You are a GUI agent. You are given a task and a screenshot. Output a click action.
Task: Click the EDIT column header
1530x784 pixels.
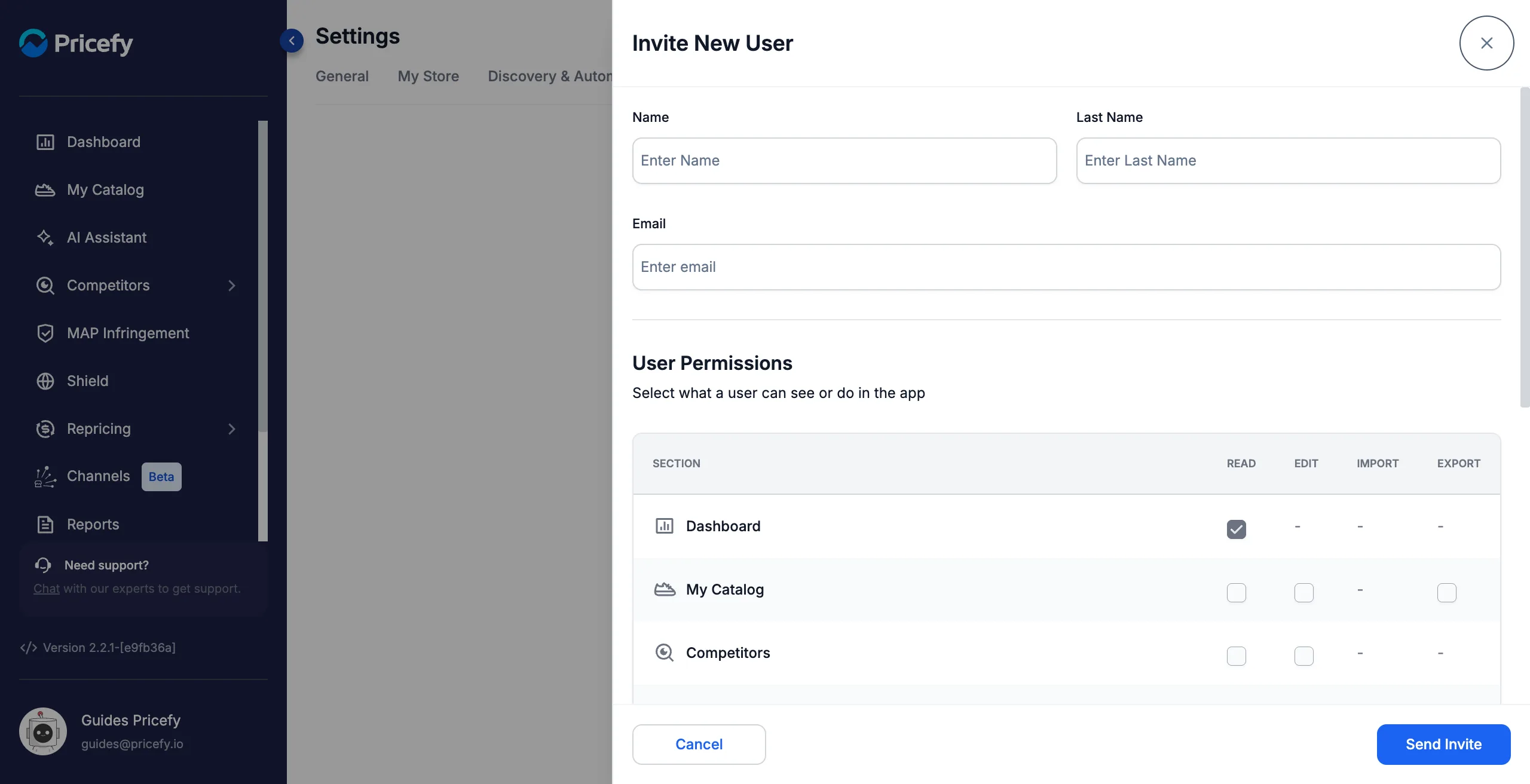pos(1306,464)
